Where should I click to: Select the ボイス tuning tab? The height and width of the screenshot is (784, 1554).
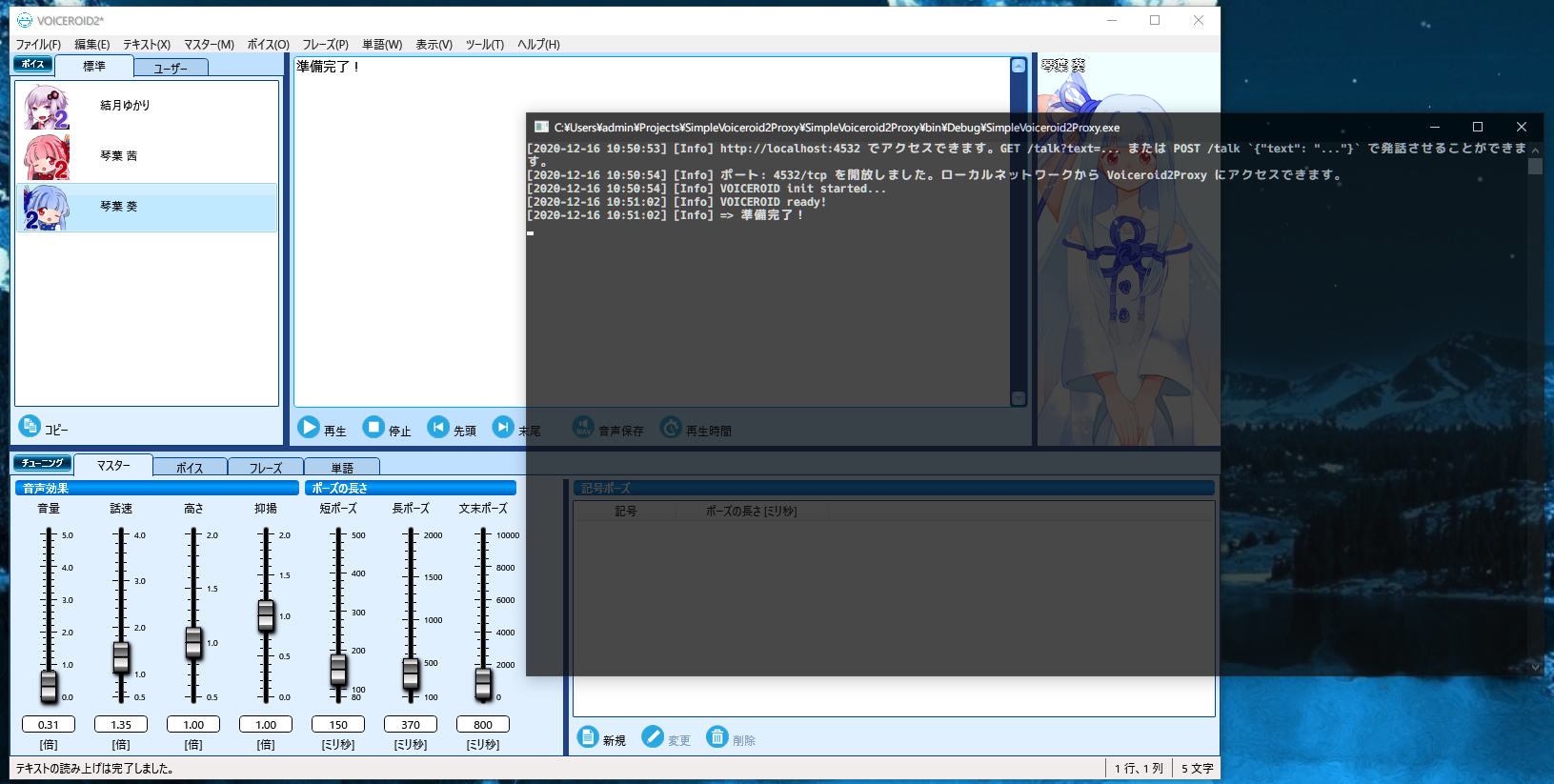[190, 467]
